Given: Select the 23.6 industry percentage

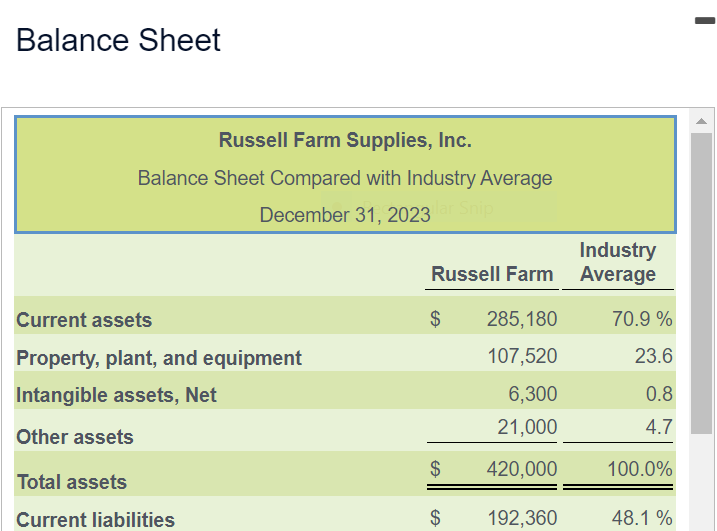Looking at the screenshot, I should coord(653,356).
